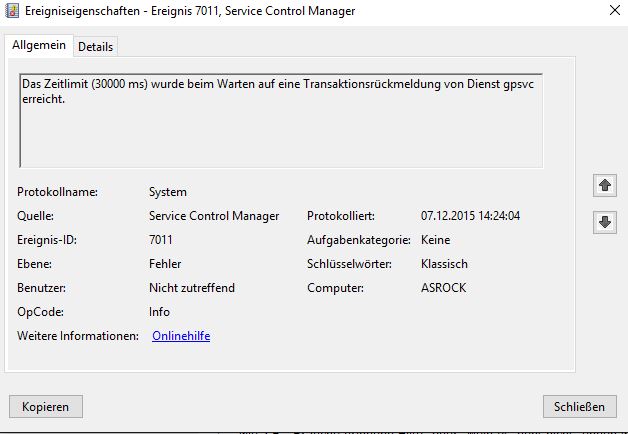This screenshot has height=434, width=628.
Task: Click the OpCode value Info
Action: click(159, 312)
